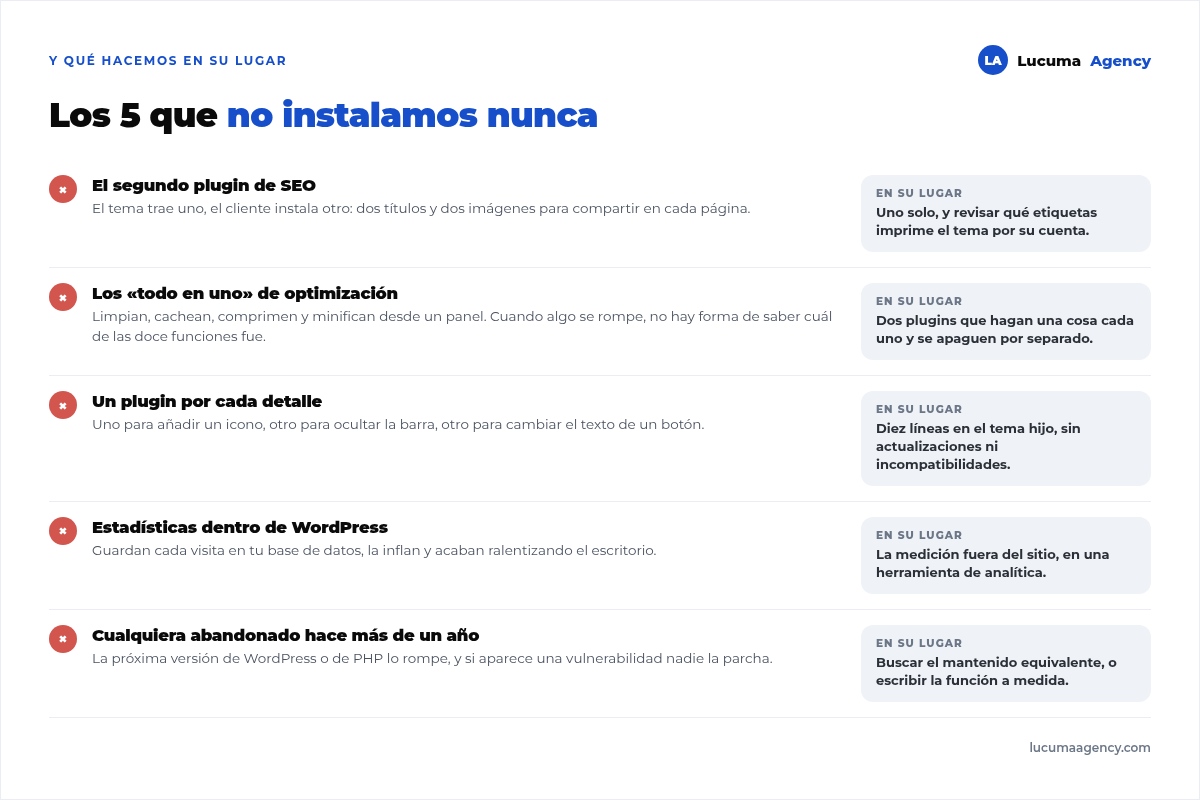Select the 'Cualquiera abandonado hace más de un año' heading
Screen dimensions: 1200x800
pos(286,635)
